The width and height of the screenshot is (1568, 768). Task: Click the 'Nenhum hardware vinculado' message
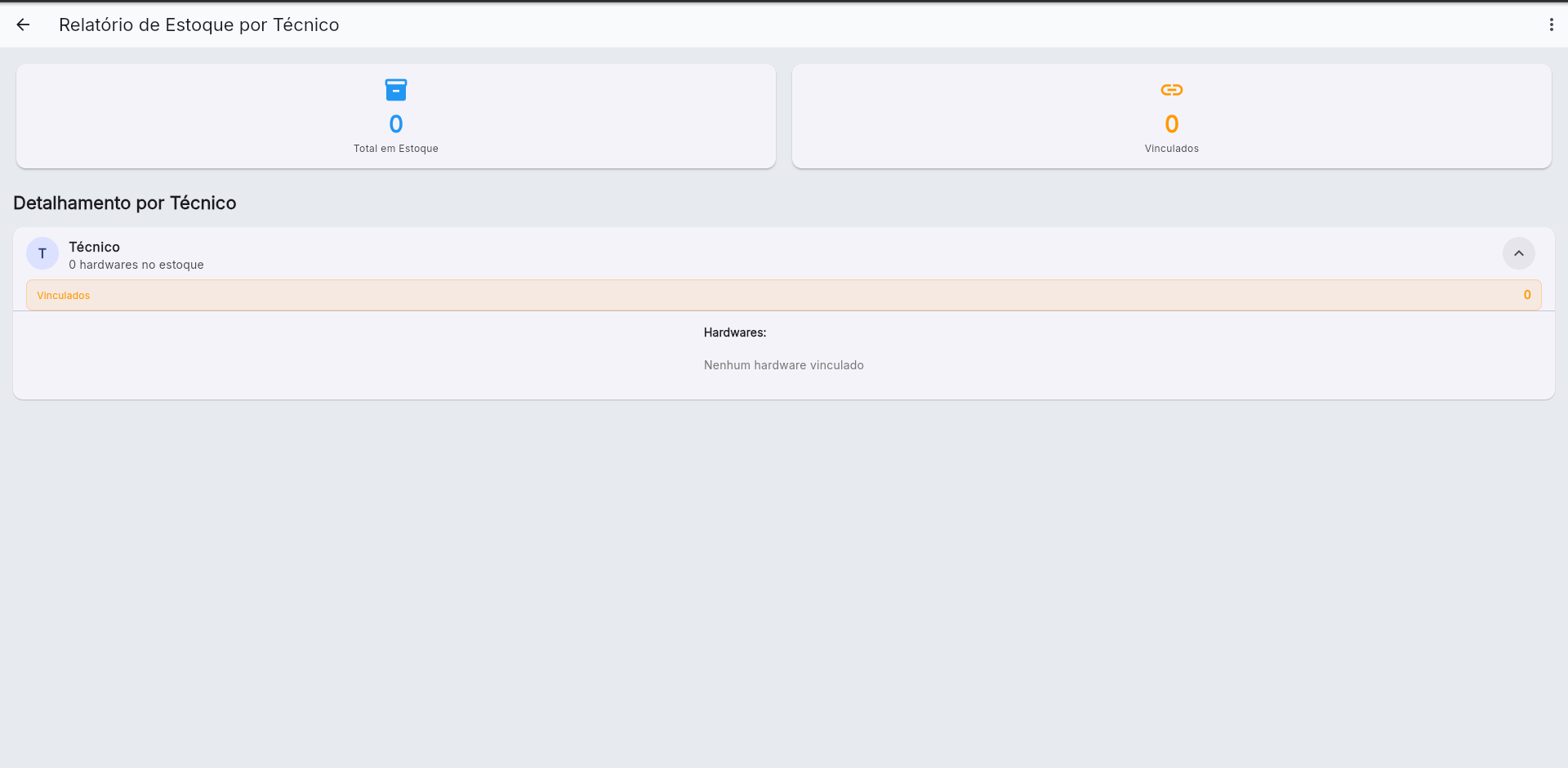tap(783, 365)
